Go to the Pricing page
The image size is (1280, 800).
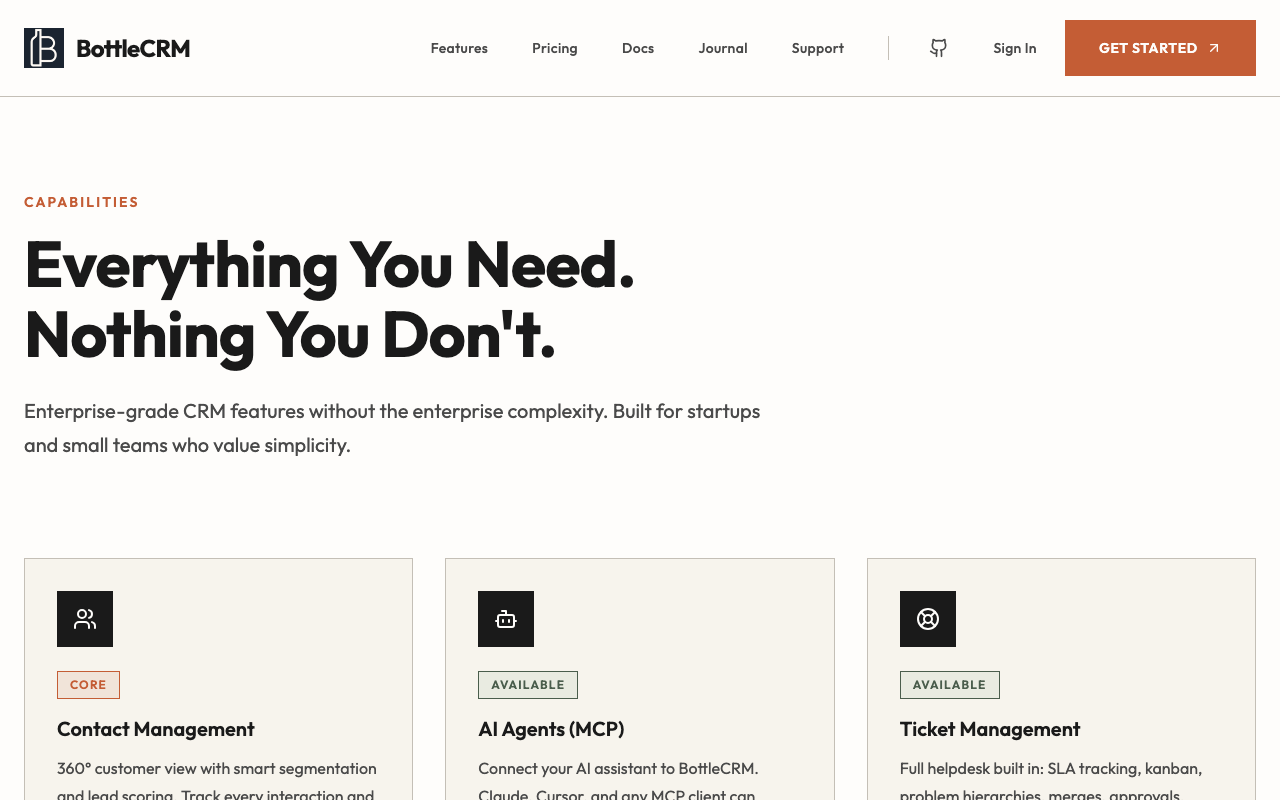pos(555,48)
